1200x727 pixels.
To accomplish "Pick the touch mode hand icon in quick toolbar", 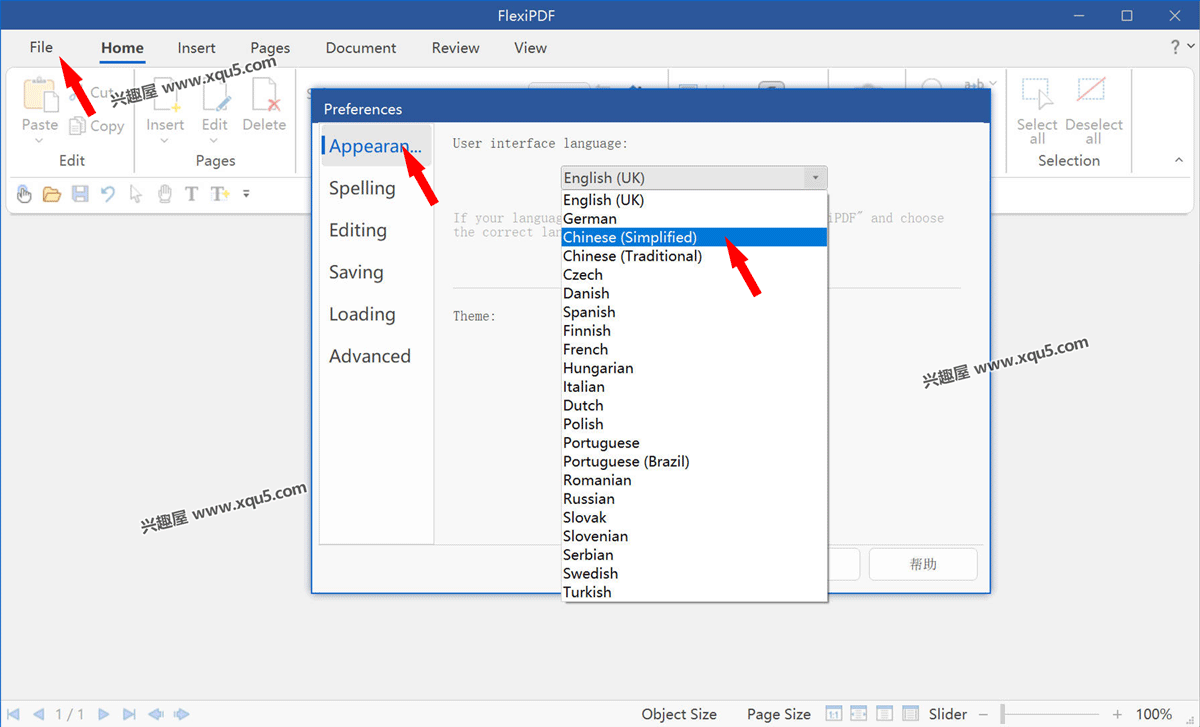I will tap(24, 194).
